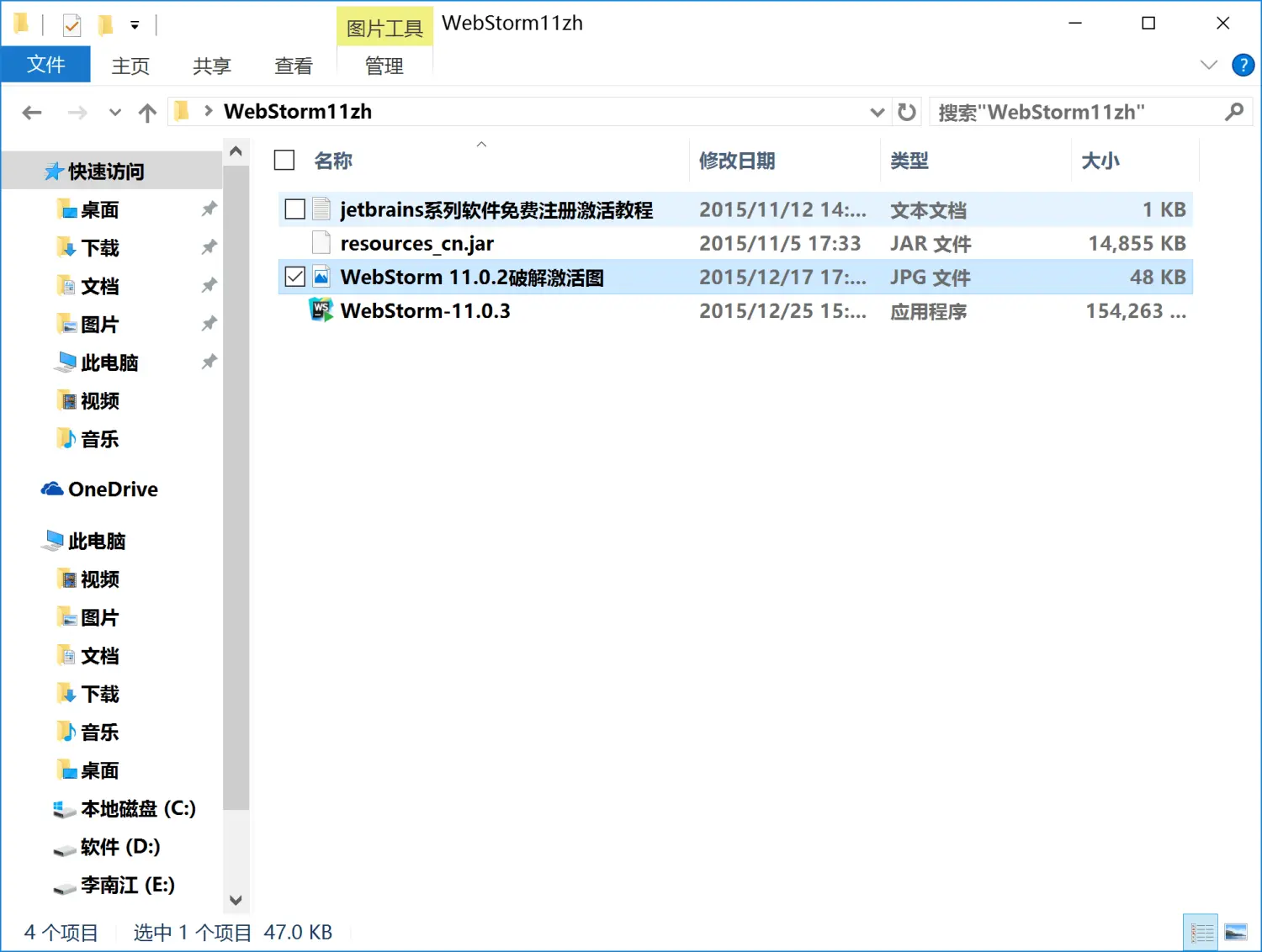Click the pin icon beside pinned 文档

209,285
